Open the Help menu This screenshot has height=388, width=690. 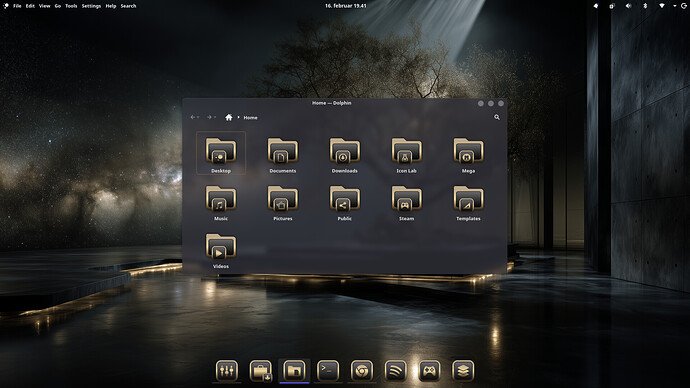pyautogui.click(x=111, y=6)
